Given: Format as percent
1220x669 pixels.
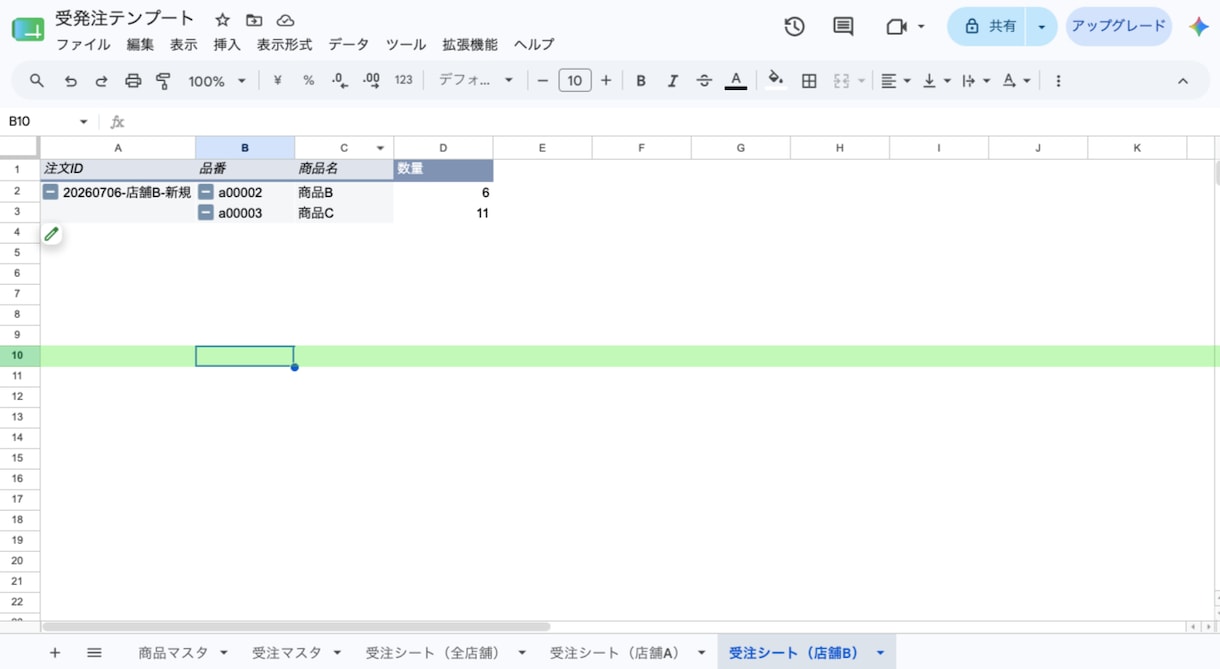Looking at the screenshot, I should tap(309, 81).
